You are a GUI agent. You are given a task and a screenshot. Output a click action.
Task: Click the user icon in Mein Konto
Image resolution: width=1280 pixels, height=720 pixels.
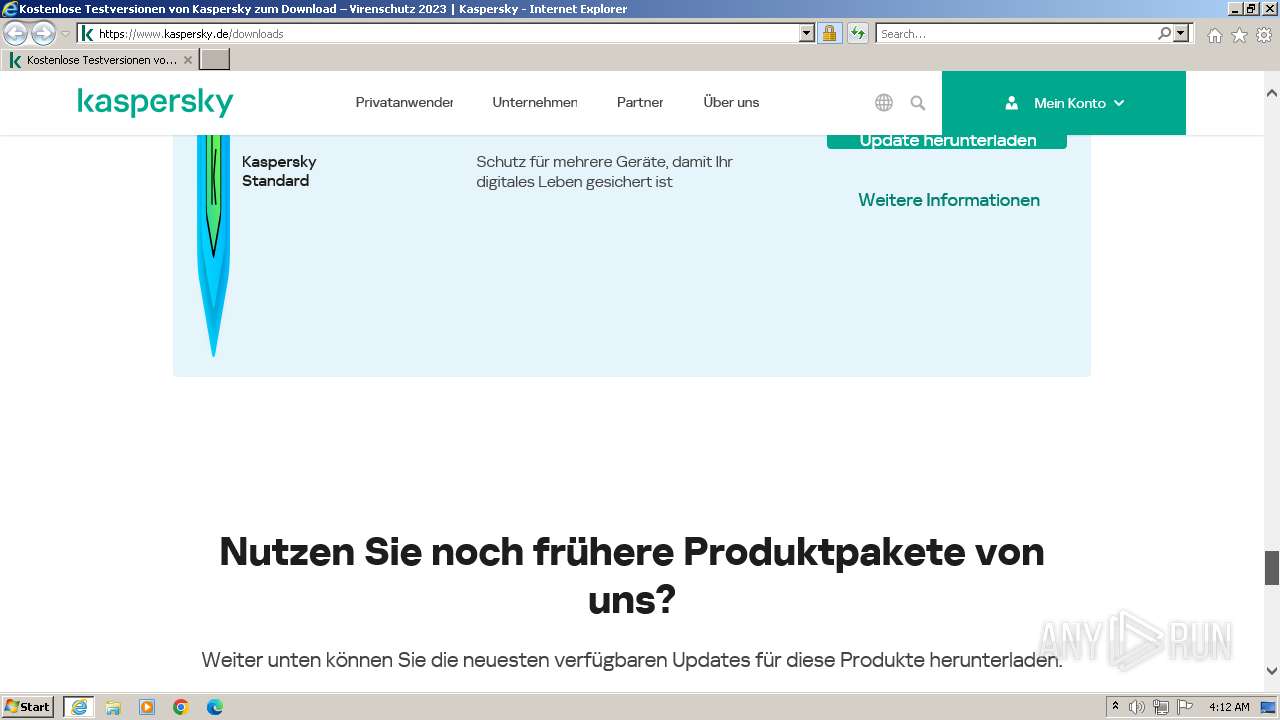pyautogui.click(x=1011, y=102)
